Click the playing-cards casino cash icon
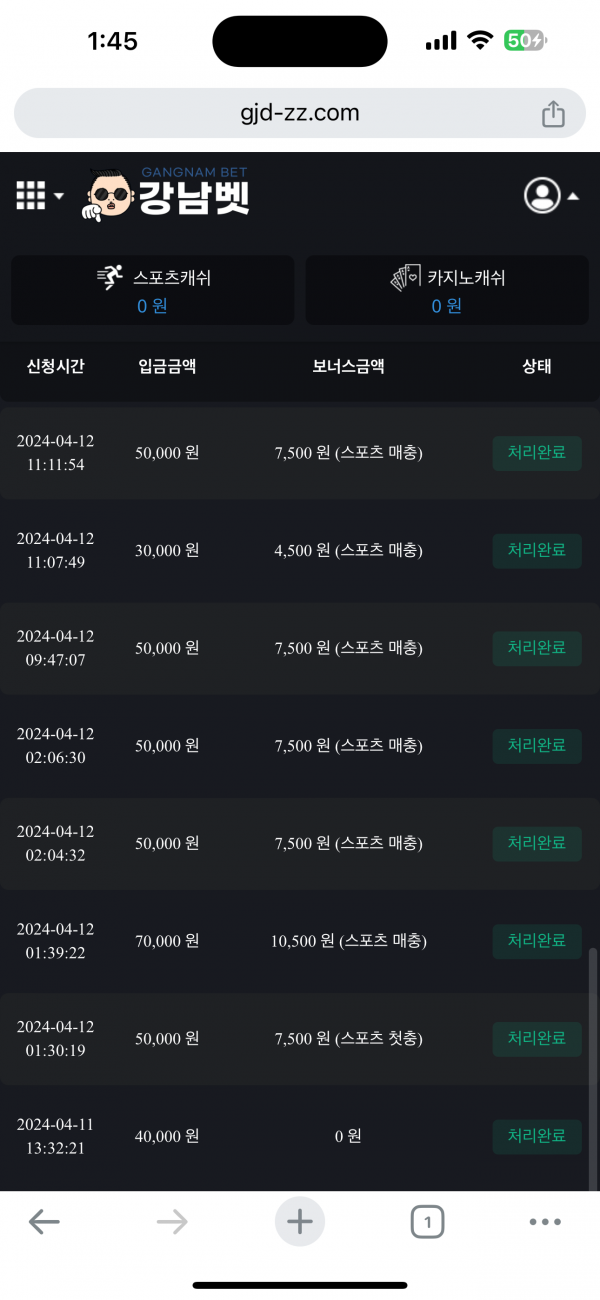 point(406,278)
